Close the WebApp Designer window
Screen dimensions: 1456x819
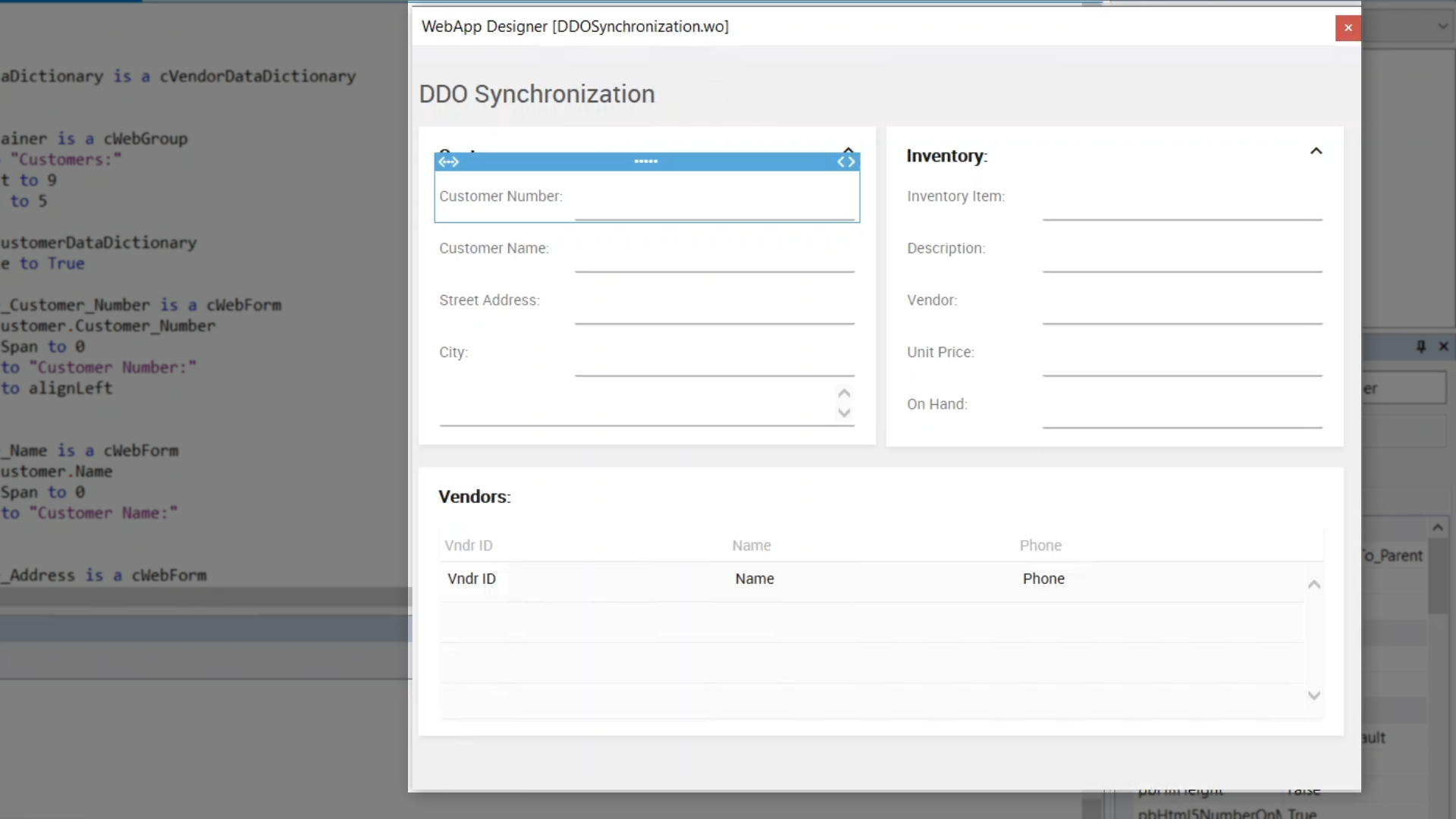1348,28
